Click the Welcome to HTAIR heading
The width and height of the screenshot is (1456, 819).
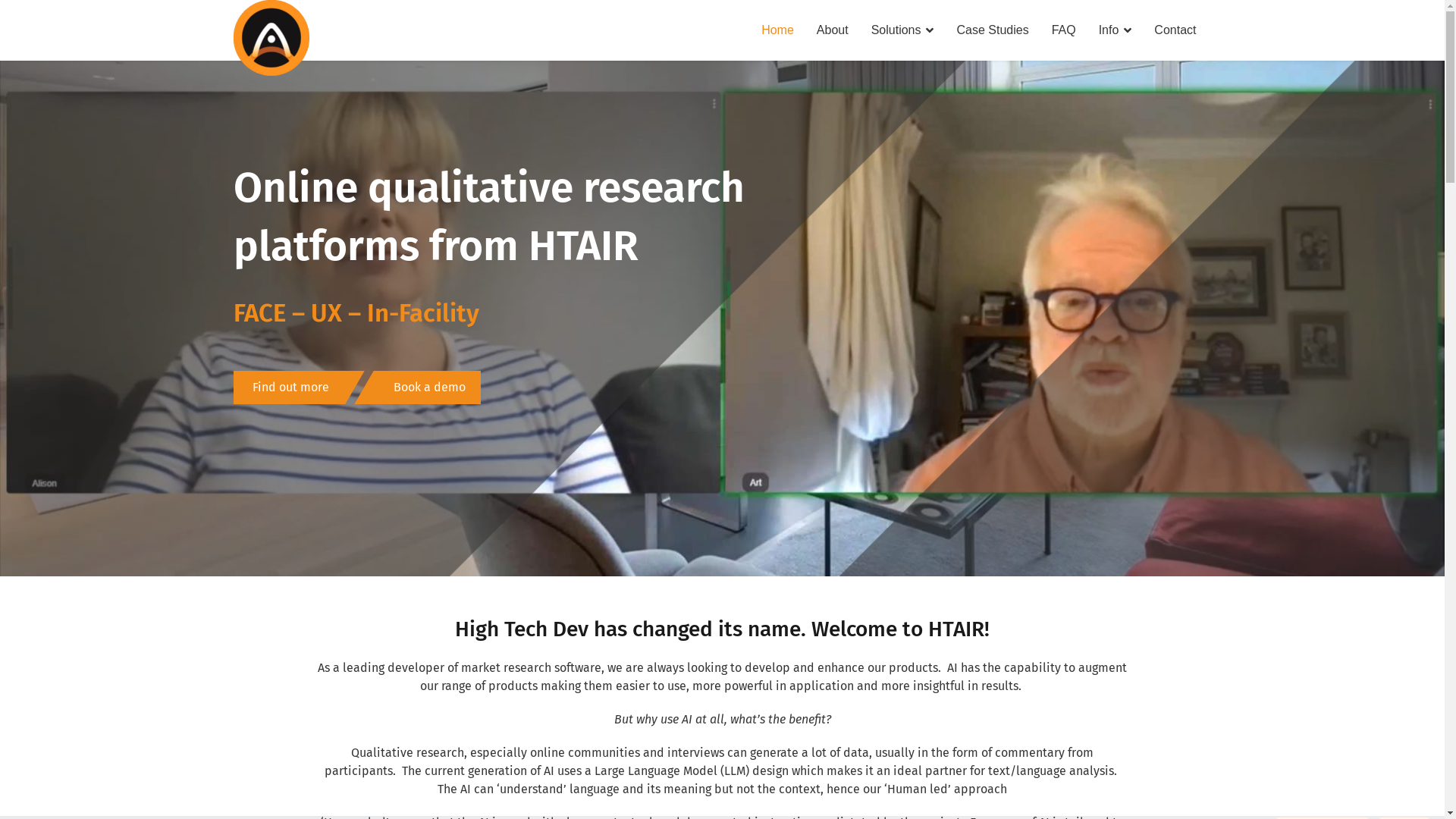click(721, 629)
